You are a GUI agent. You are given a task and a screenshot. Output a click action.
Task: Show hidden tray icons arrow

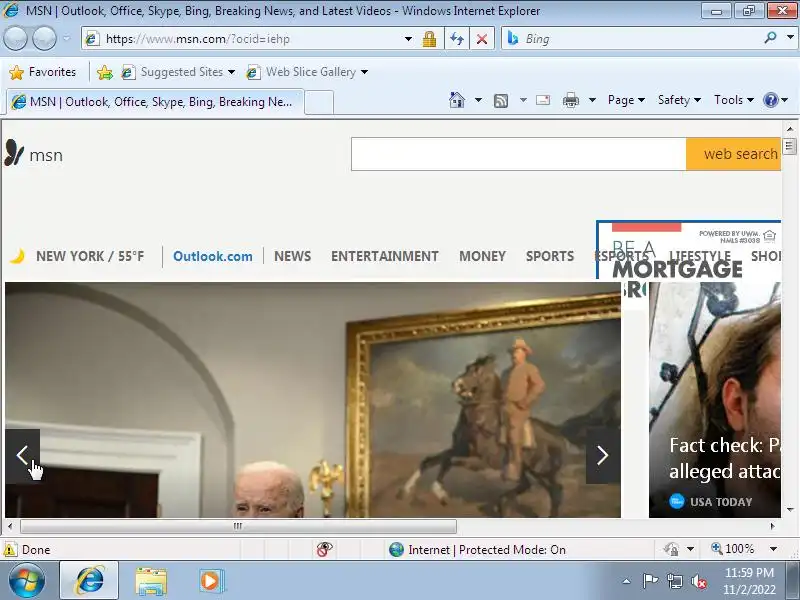pyautogui.click(x=627, y=581)
